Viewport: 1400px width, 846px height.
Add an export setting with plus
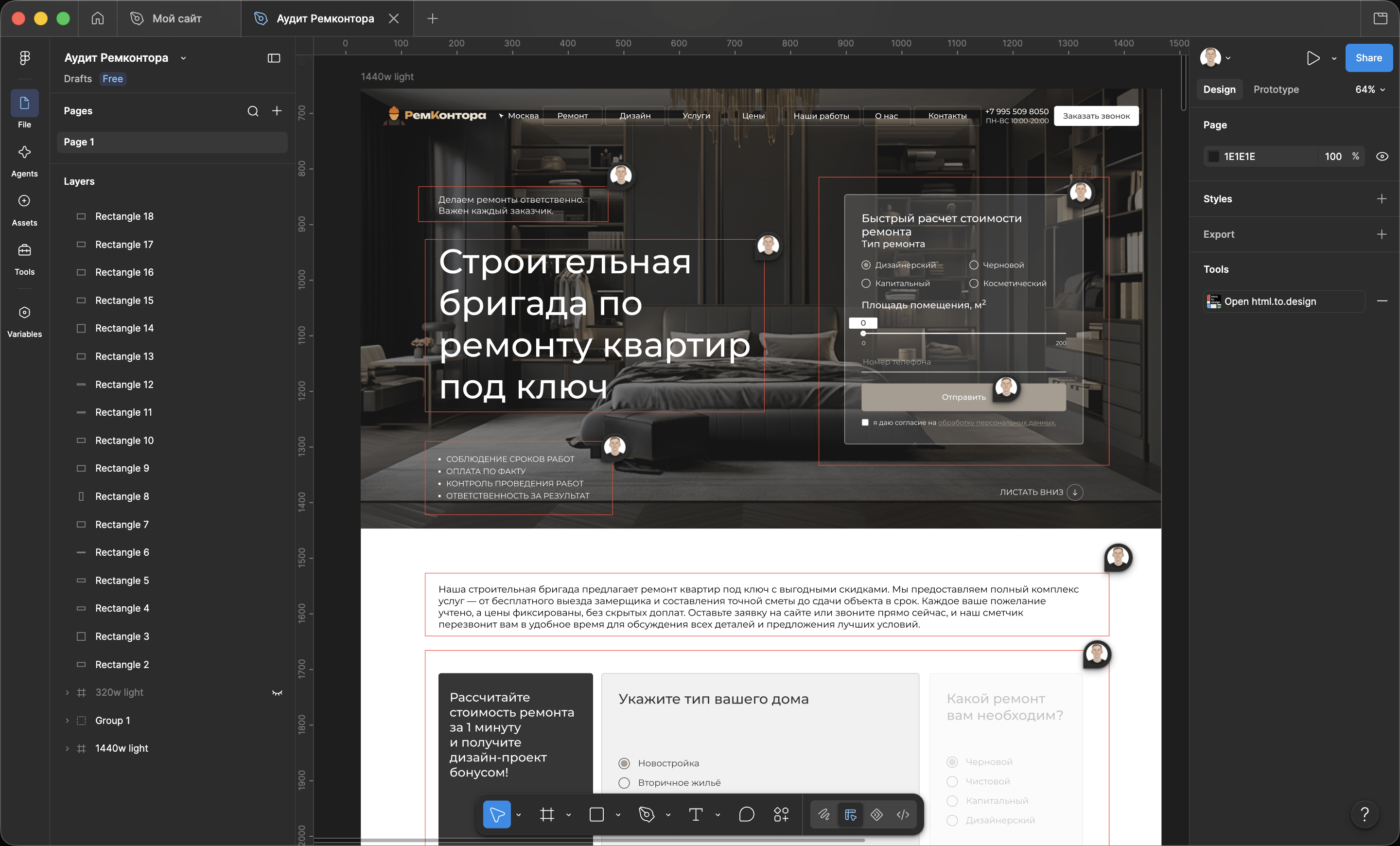[1382, 234]
